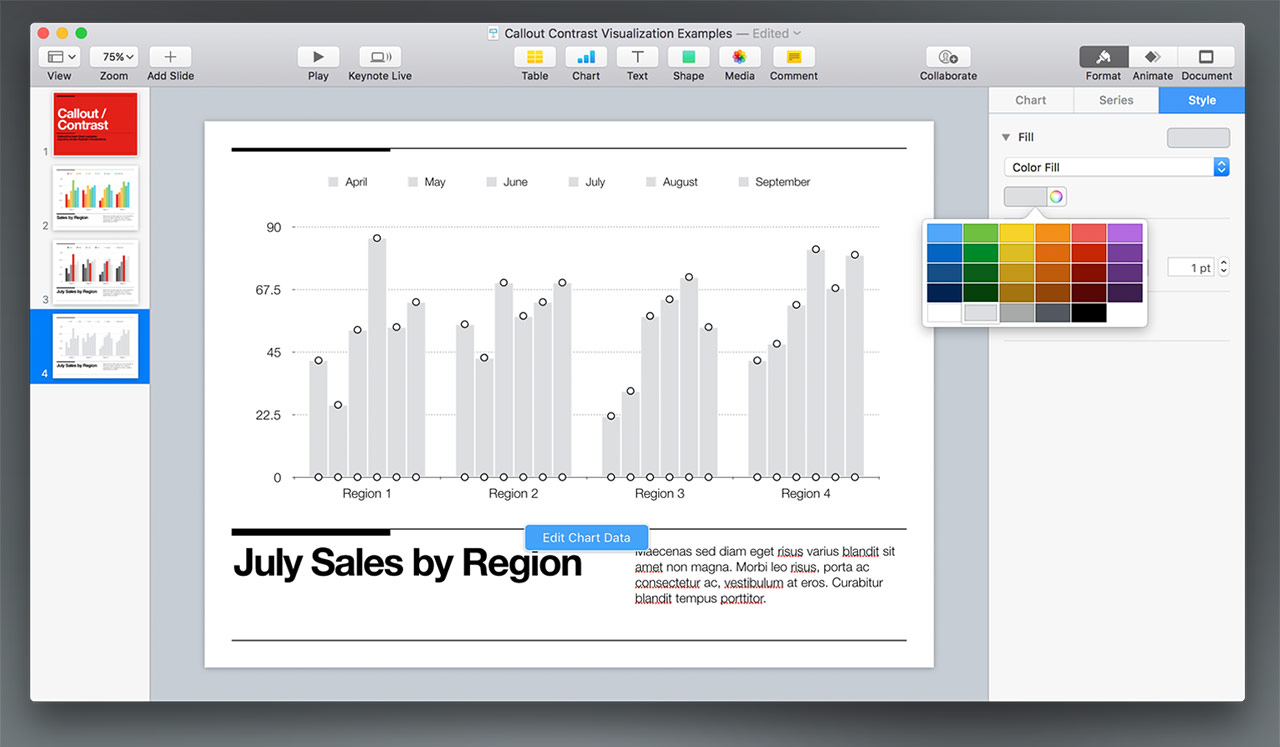Toggle the Animate inspector panel
Viewport: 1280px width, 747px height.
tap(1152, 58)
